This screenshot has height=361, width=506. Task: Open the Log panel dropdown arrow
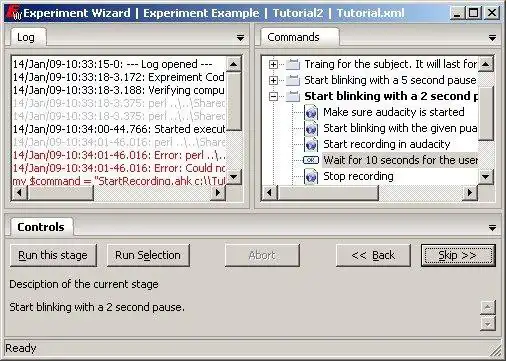[x=240, y=38]
